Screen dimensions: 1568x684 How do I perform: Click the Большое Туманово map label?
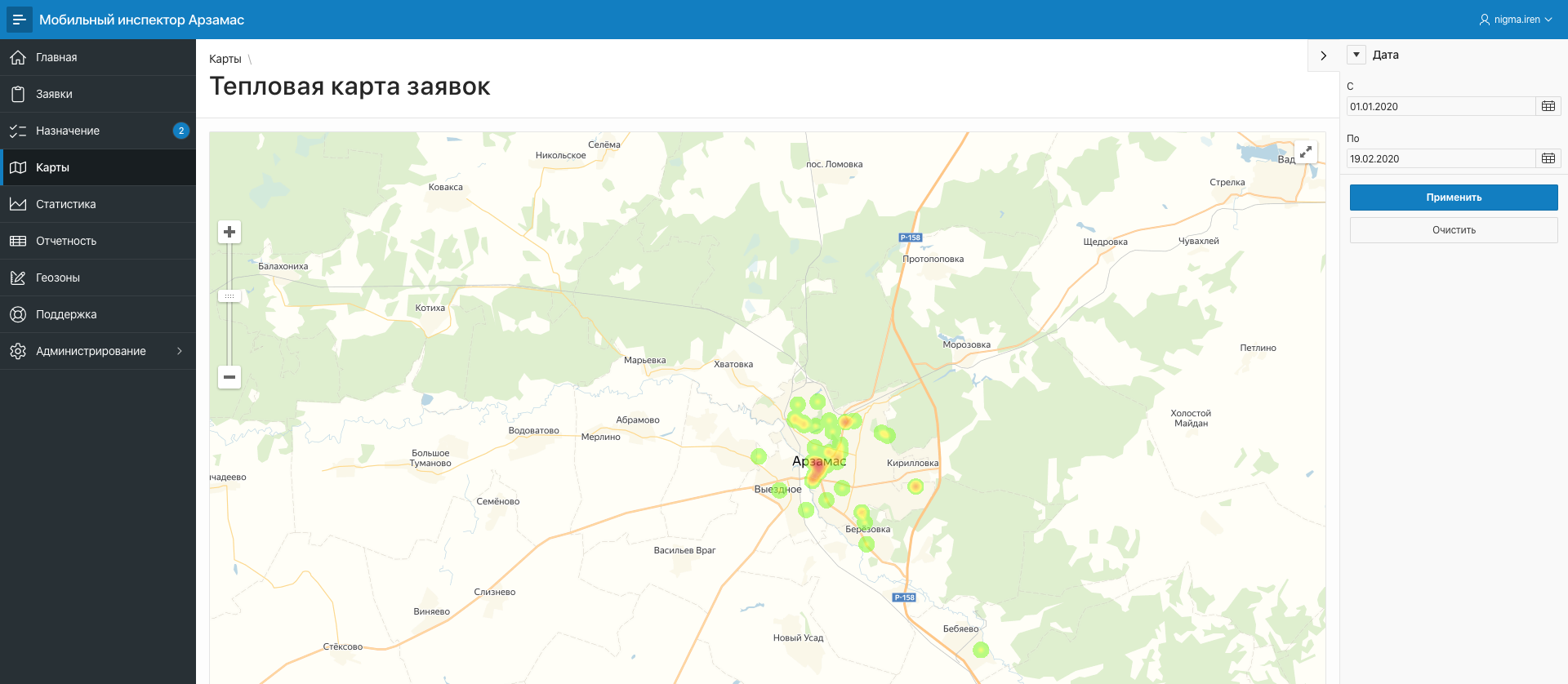[x=430, y=458]
